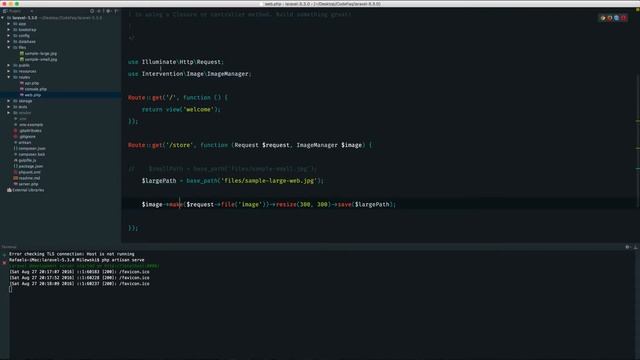Select the artisan file
The width and height of the screenshot is (640, 360).
tap(24, 143)
